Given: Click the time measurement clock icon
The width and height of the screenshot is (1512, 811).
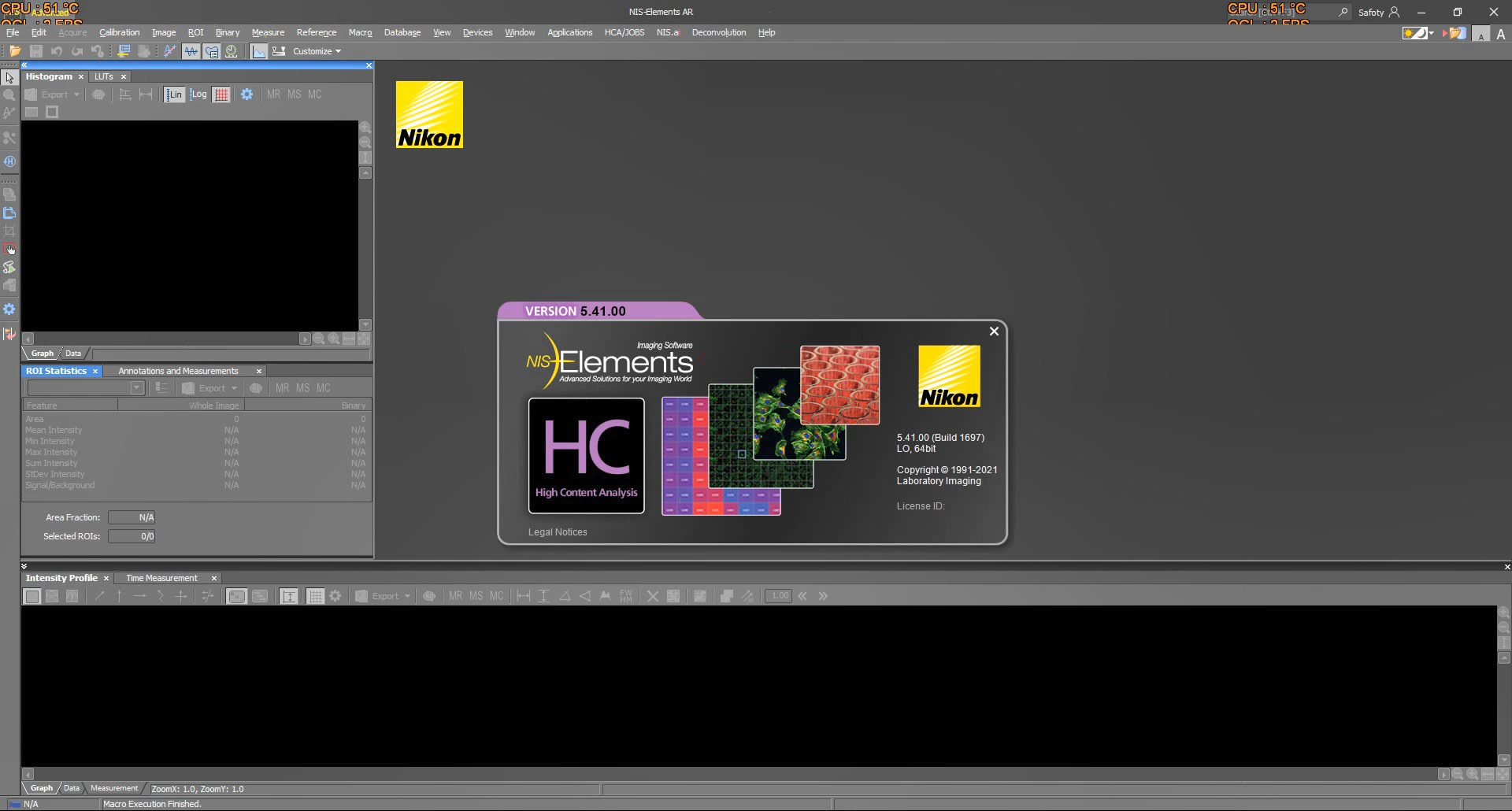Looking at the screenshot, I should (232, 51).
